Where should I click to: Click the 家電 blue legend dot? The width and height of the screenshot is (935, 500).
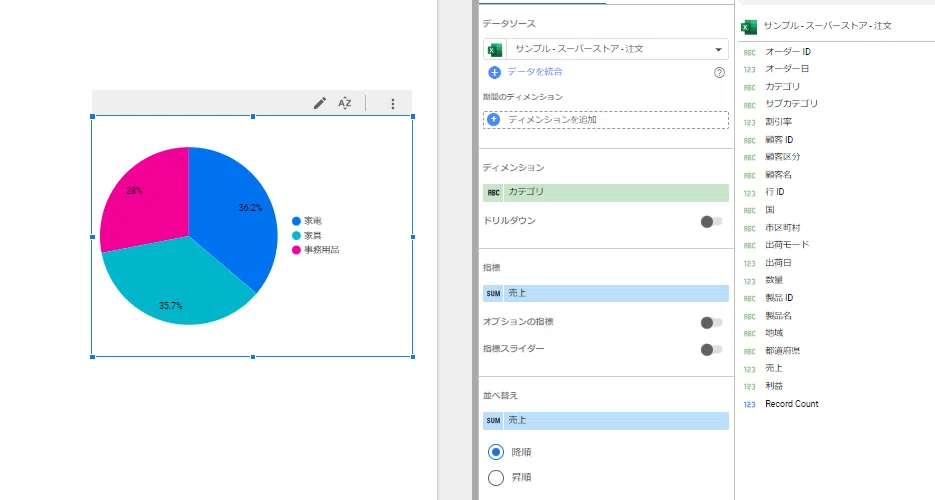(x=296, y=221)
